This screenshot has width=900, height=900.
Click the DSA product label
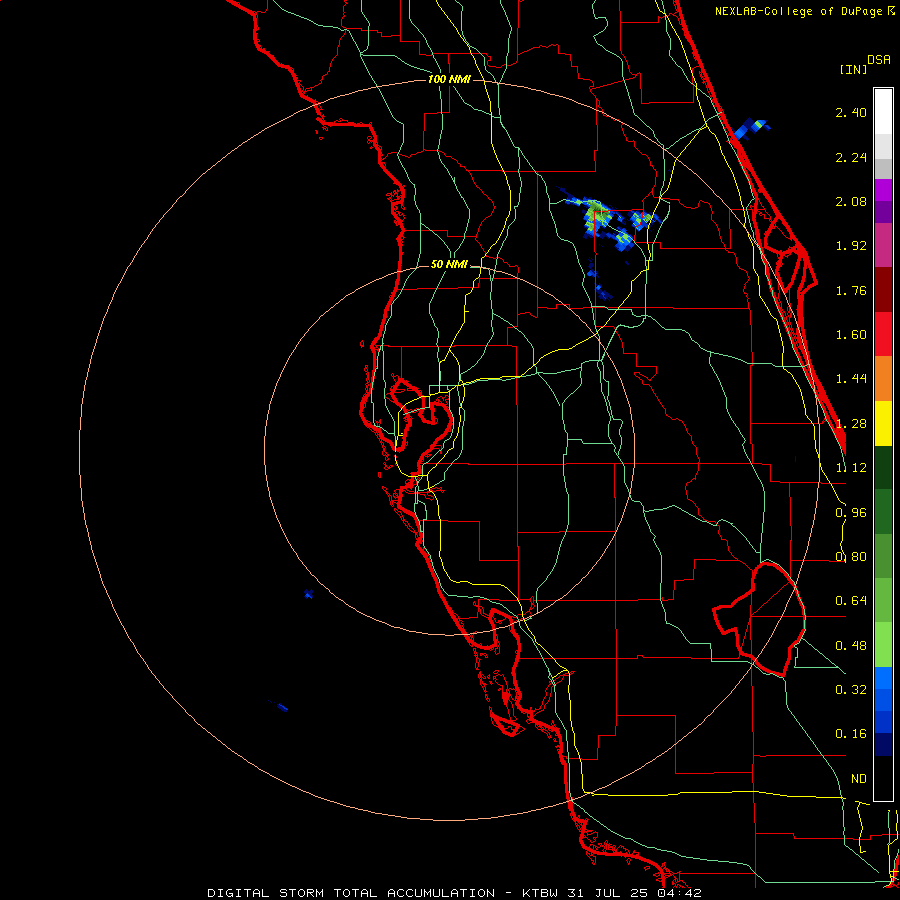[879, 60]
